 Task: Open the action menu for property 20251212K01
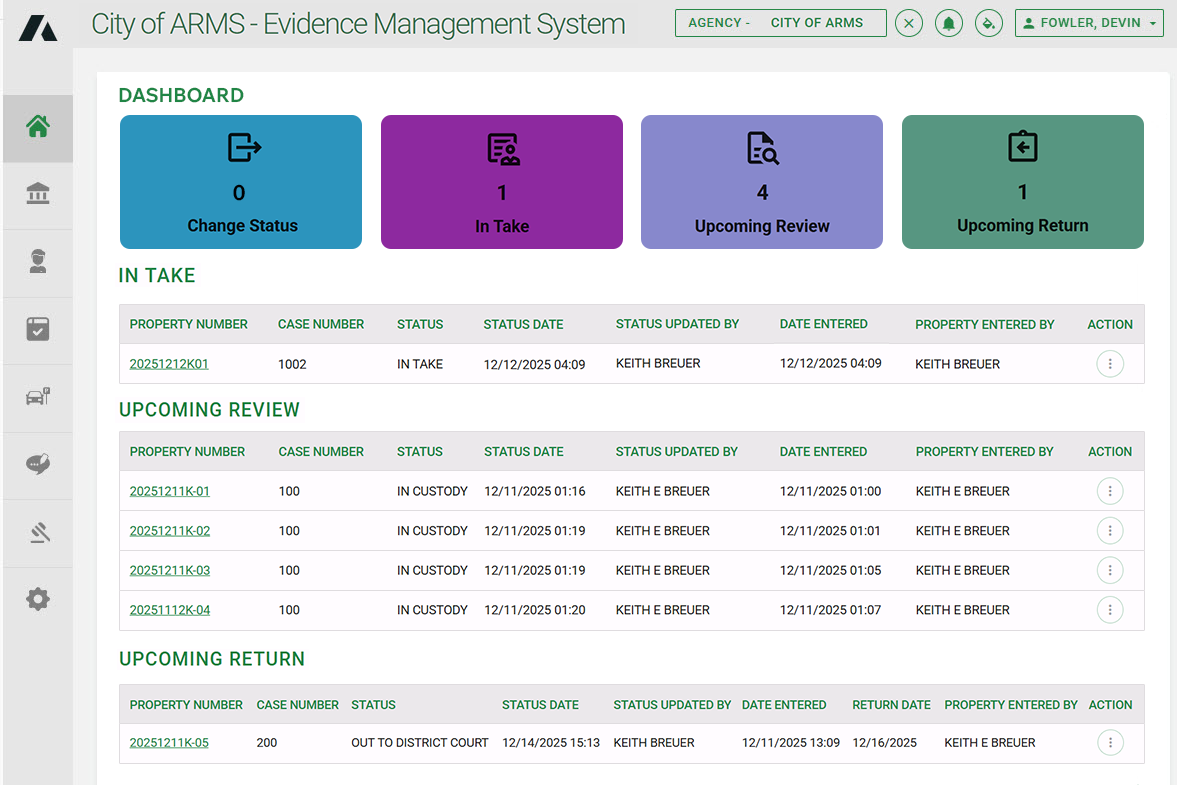1110,364
